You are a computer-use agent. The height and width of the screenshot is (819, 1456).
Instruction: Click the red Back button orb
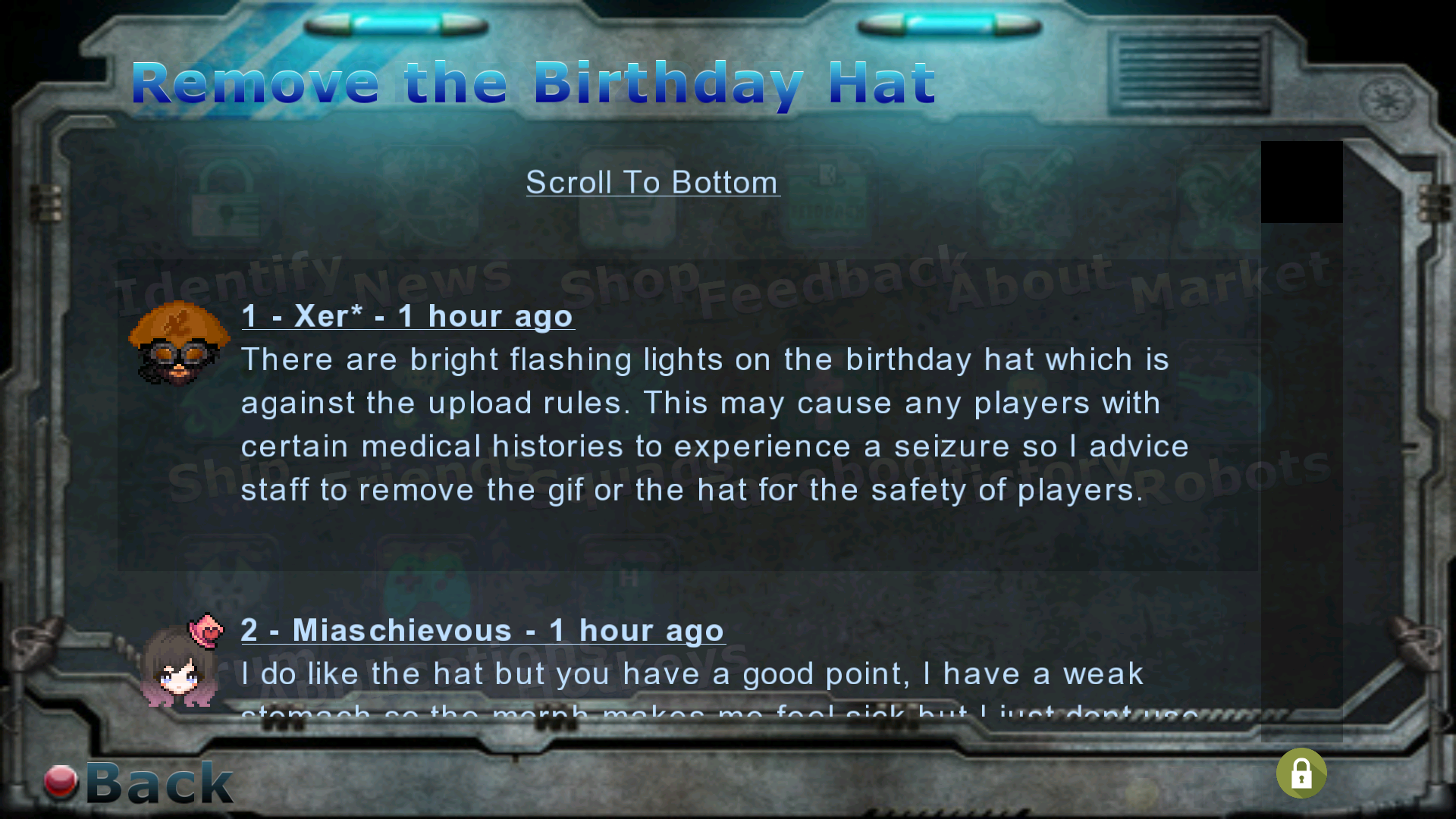(61, 783)
